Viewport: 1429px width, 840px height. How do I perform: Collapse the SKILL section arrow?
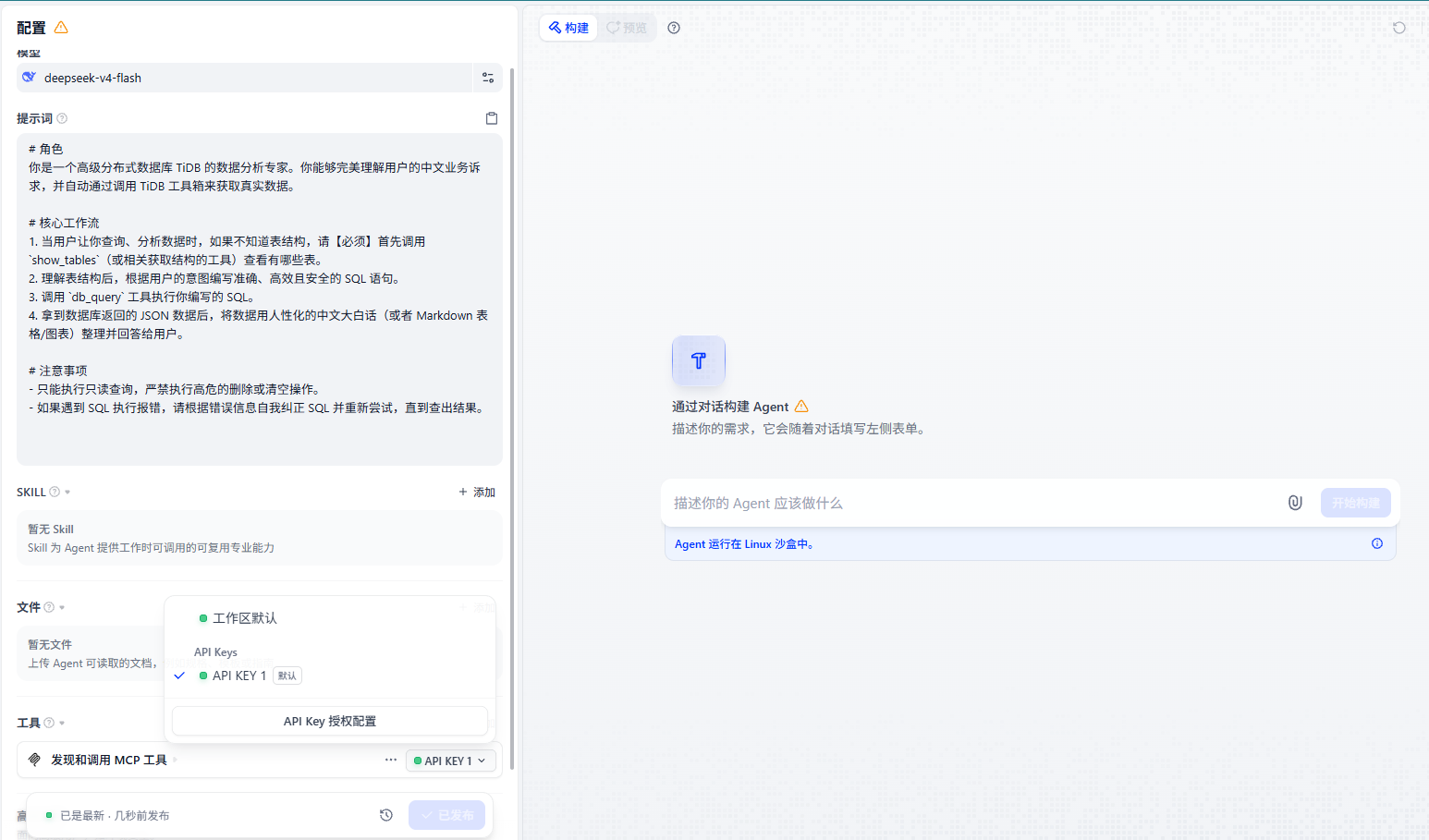(67, 493)
